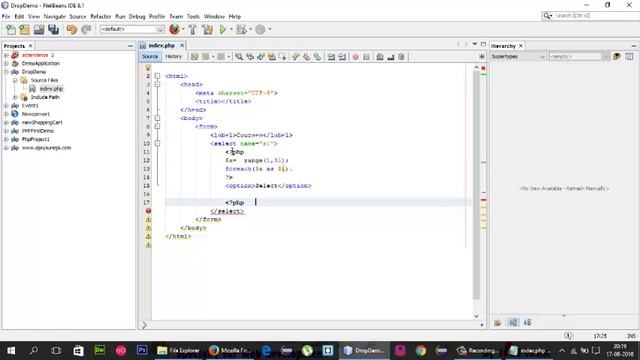Select the PhpProject1 project
This screenshot has width=640, height=360.
pos(36,139)
